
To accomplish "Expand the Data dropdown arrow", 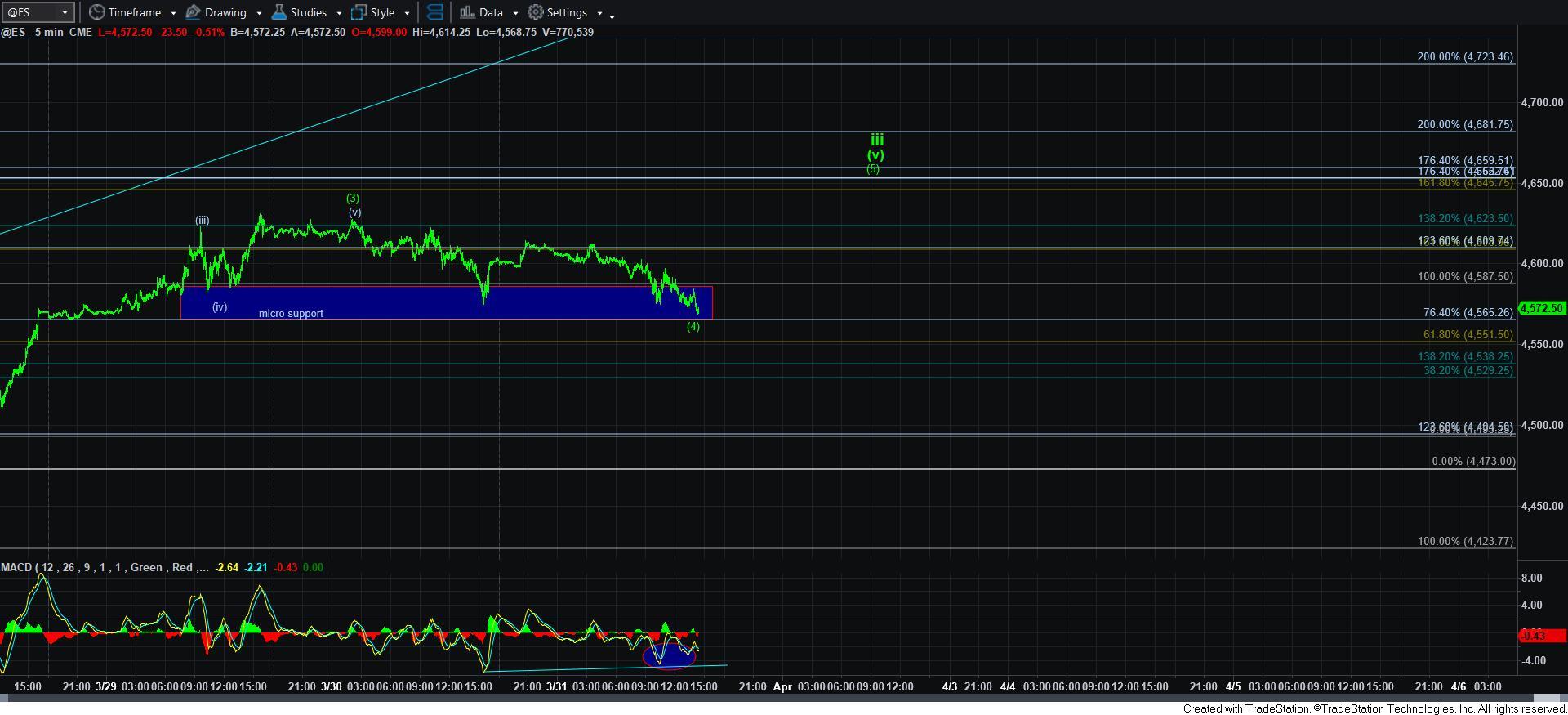I will [x=515, y=13].
